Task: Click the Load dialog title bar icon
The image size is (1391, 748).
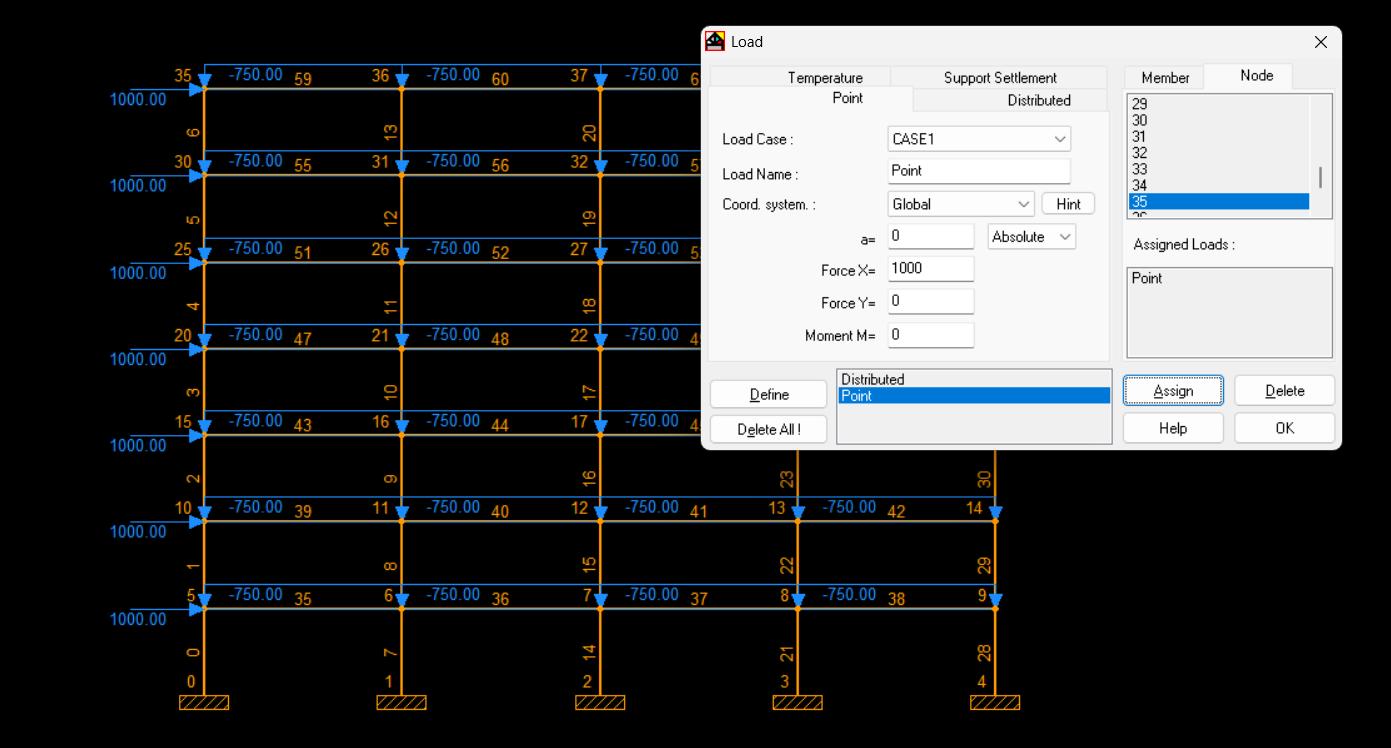Action: pyautogui.click(x=715, y=41)
